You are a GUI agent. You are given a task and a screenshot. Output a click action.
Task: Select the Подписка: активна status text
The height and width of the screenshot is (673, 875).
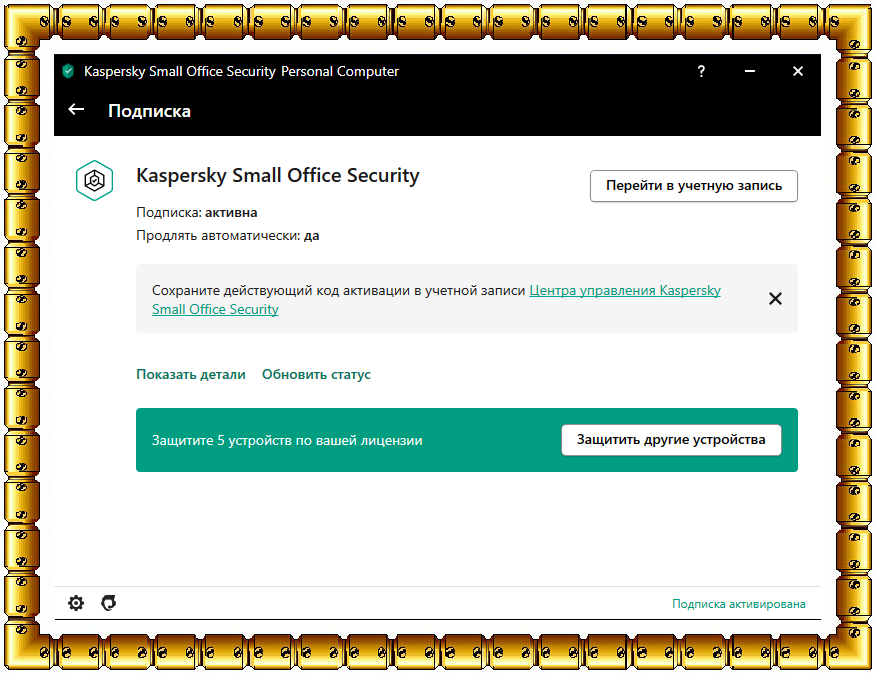pyautogui.click(x=196, y=213)
